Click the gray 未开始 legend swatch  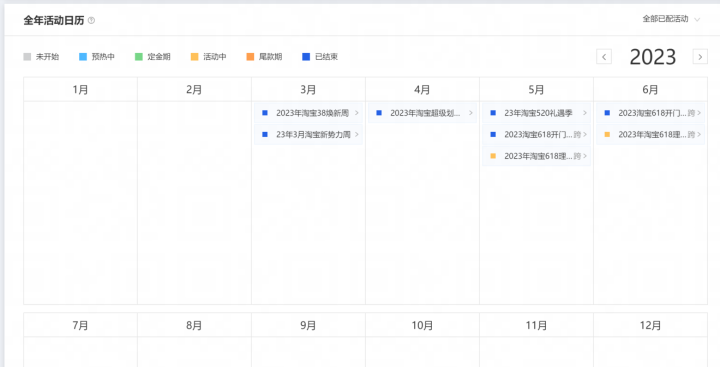pyautogui.click(x=27, y=57)
